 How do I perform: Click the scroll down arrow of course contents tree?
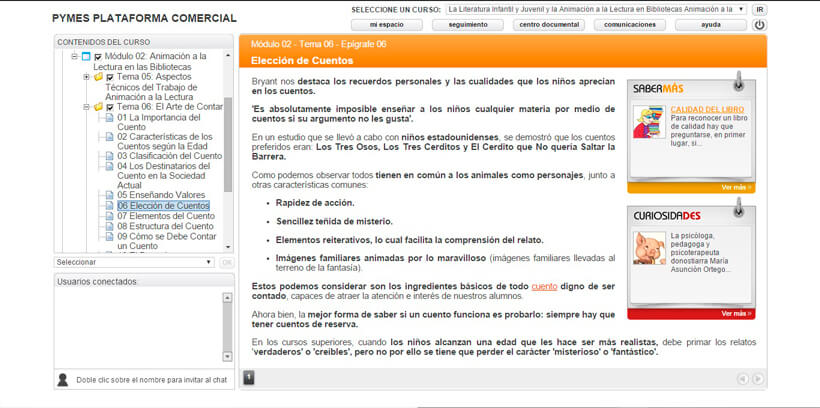[x=227, y=247]
